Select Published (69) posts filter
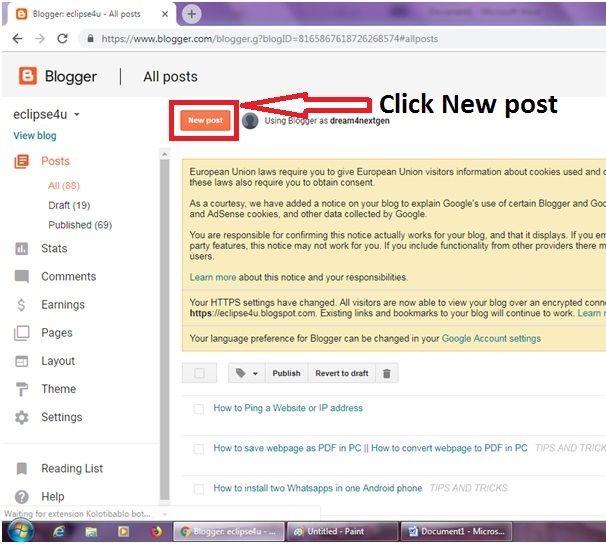606x544 pixels. pyautogui.click(x=80, y=225)
